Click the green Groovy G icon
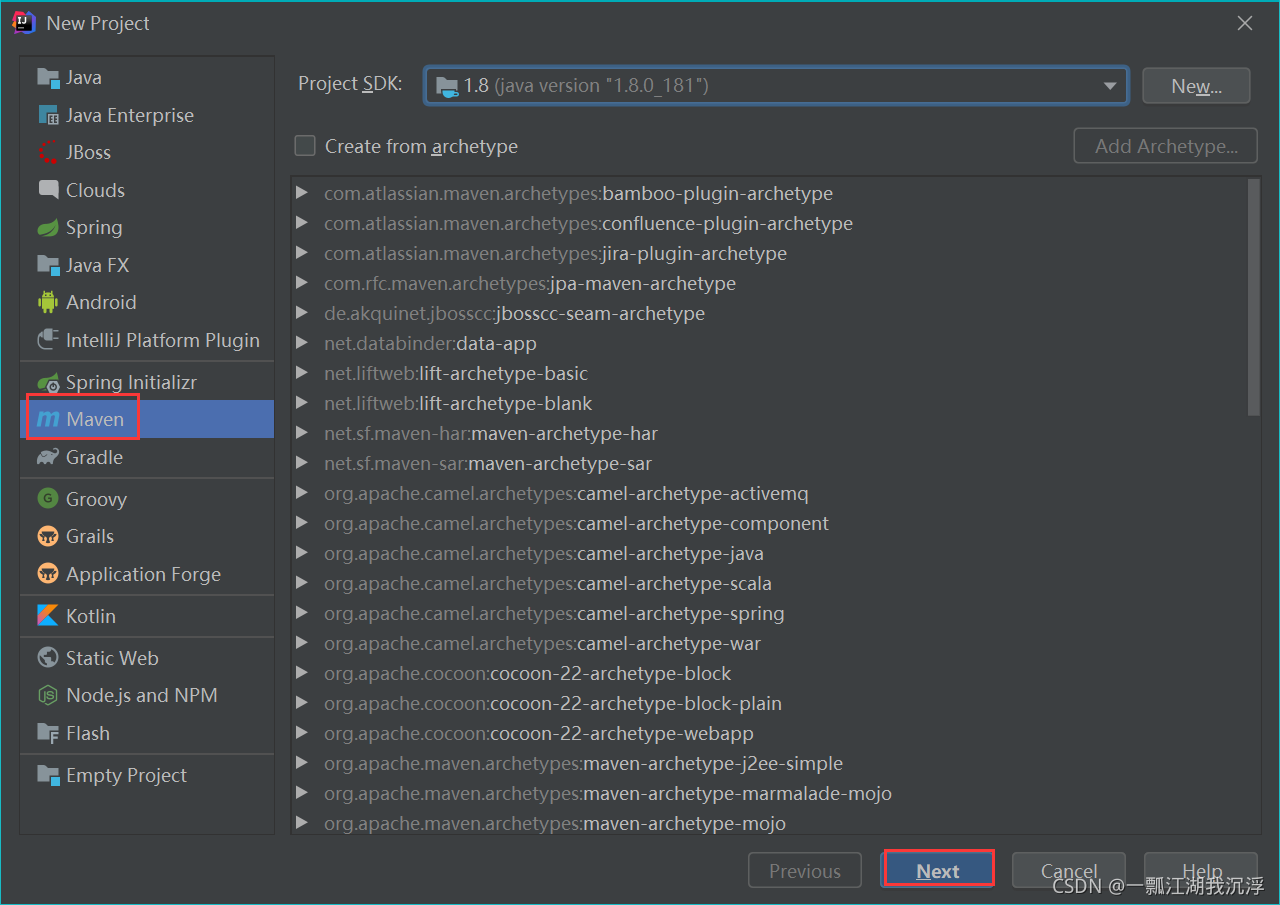The width and height of the screenshot is (1280, 905). pos(48,499)
